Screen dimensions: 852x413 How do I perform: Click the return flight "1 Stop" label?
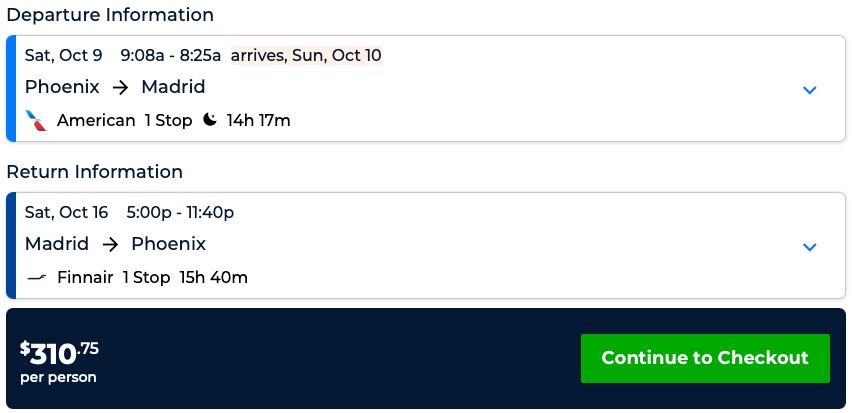(x=146, y=278)
